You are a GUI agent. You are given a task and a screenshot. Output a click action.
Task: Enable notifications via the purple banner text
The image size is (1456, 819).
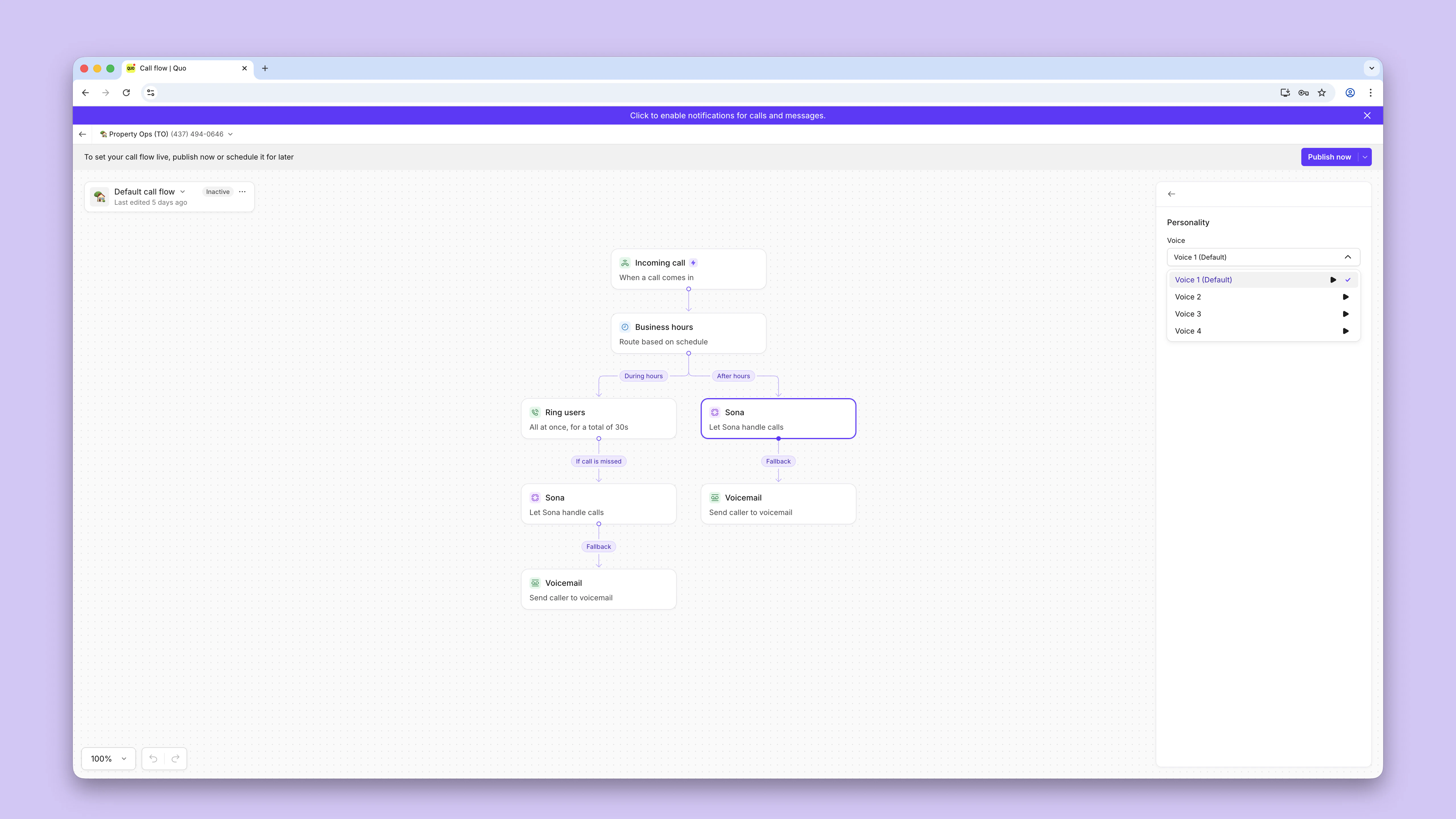[x=727, y=115]
